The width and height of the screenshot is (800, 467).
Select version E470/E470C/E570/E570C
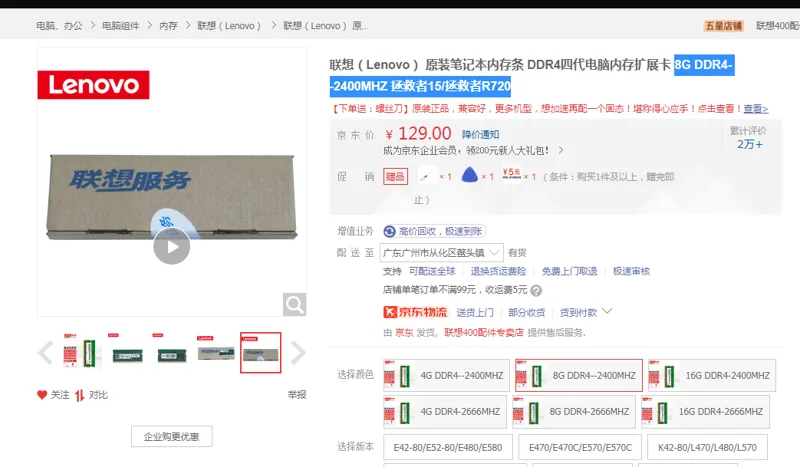coord(580,447)
